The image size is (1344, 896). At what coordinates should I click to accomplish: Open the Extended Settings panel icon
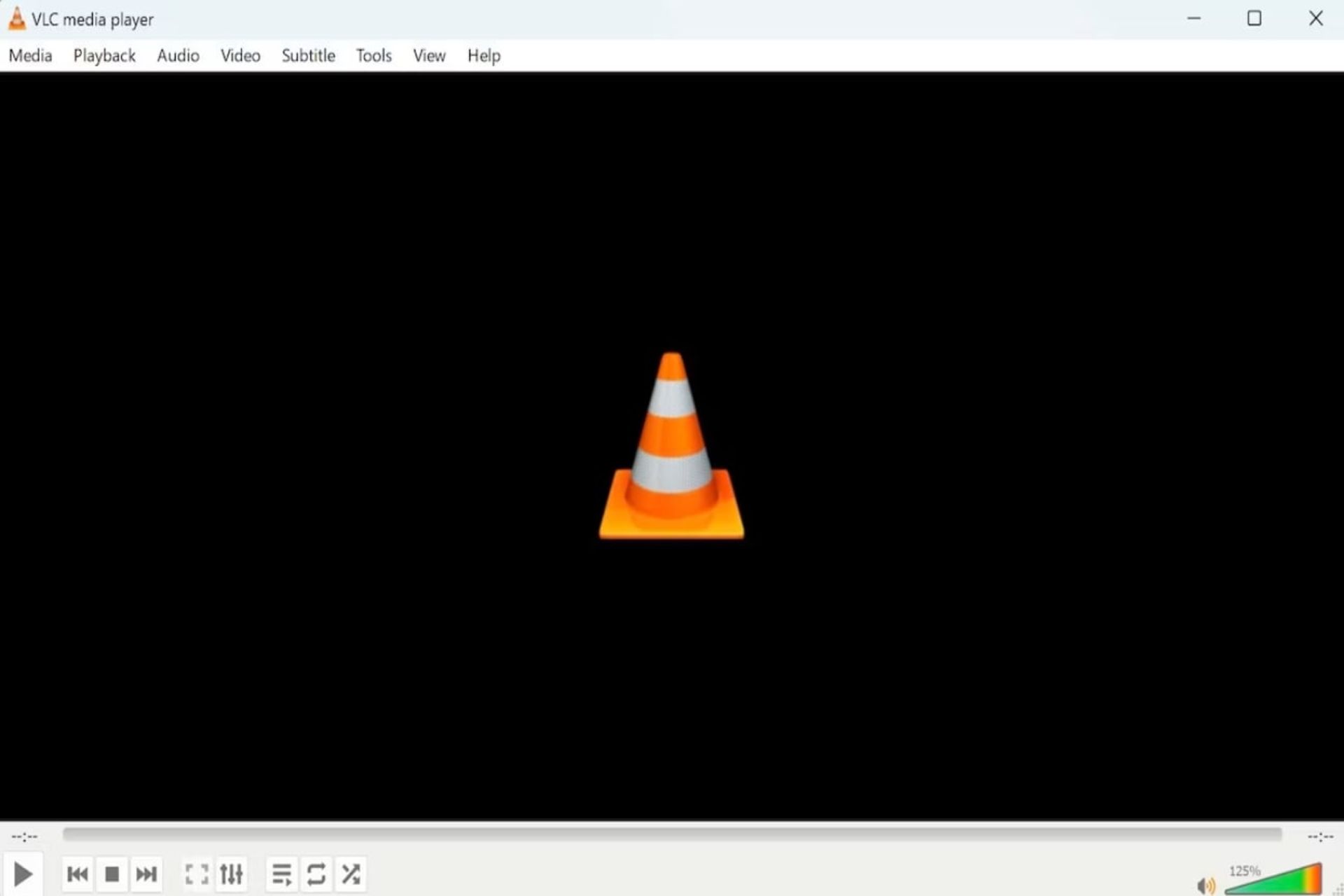230,874
